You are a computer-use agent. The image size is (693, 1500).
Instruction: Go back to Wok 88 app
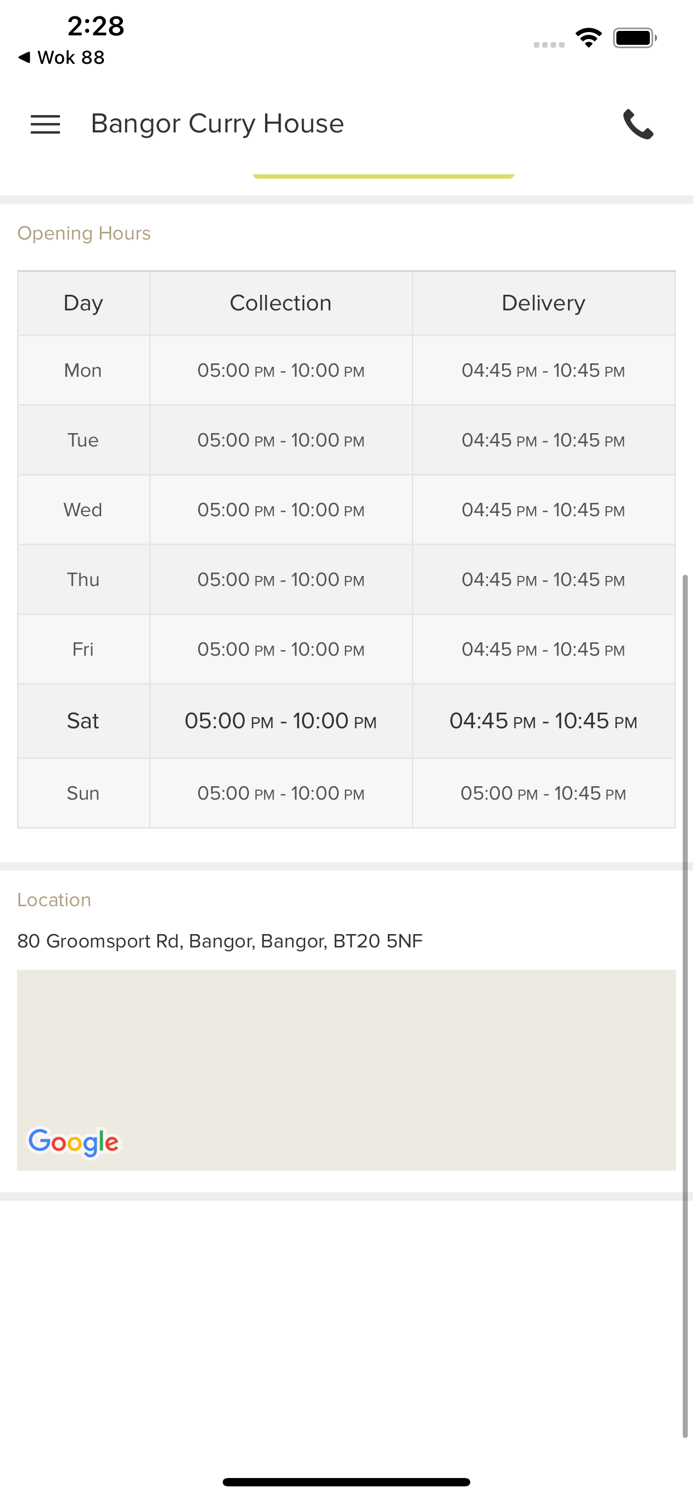tap(62, 58)
